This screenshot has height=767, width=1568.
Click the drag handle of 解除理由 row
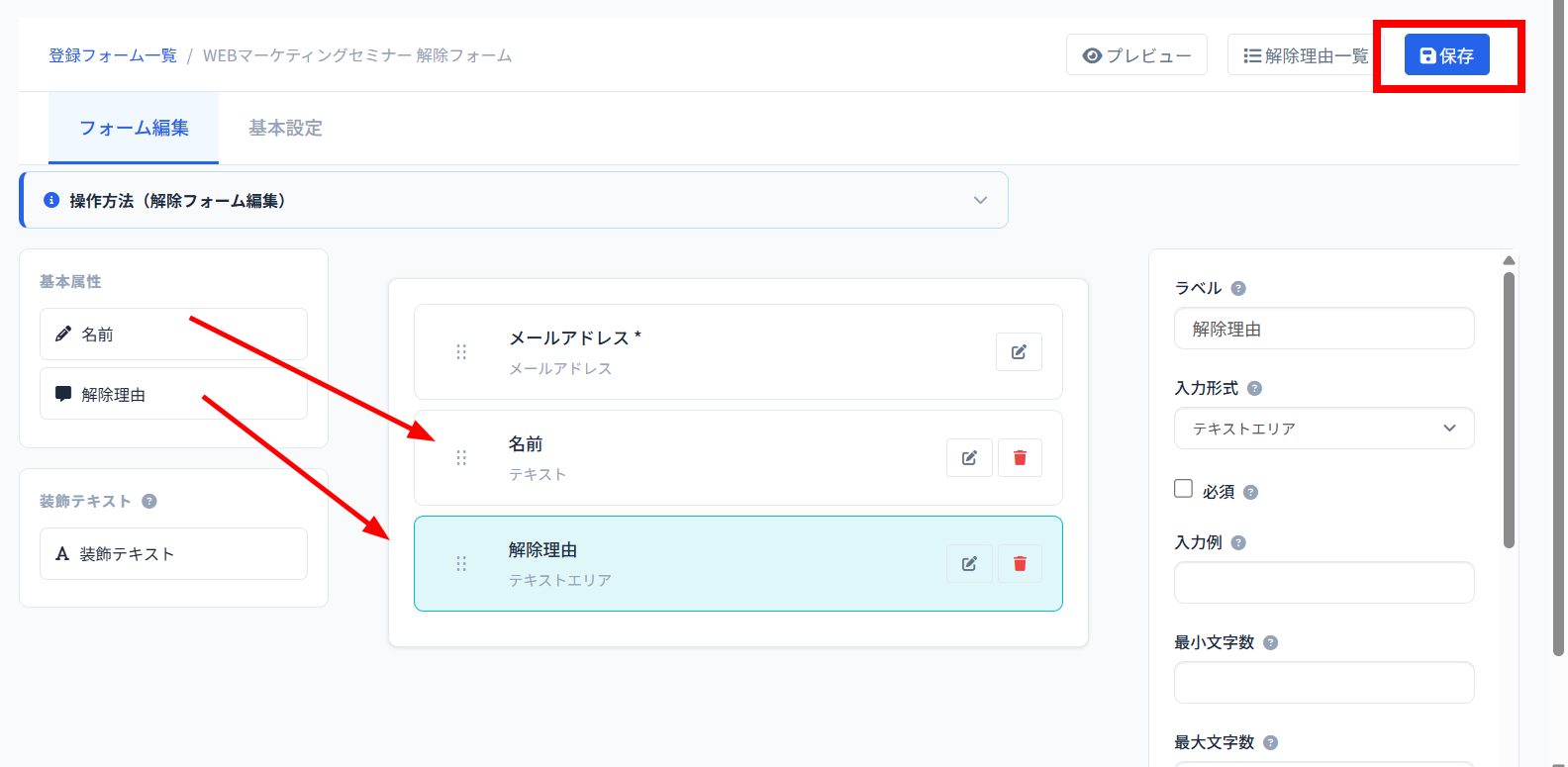461,564
